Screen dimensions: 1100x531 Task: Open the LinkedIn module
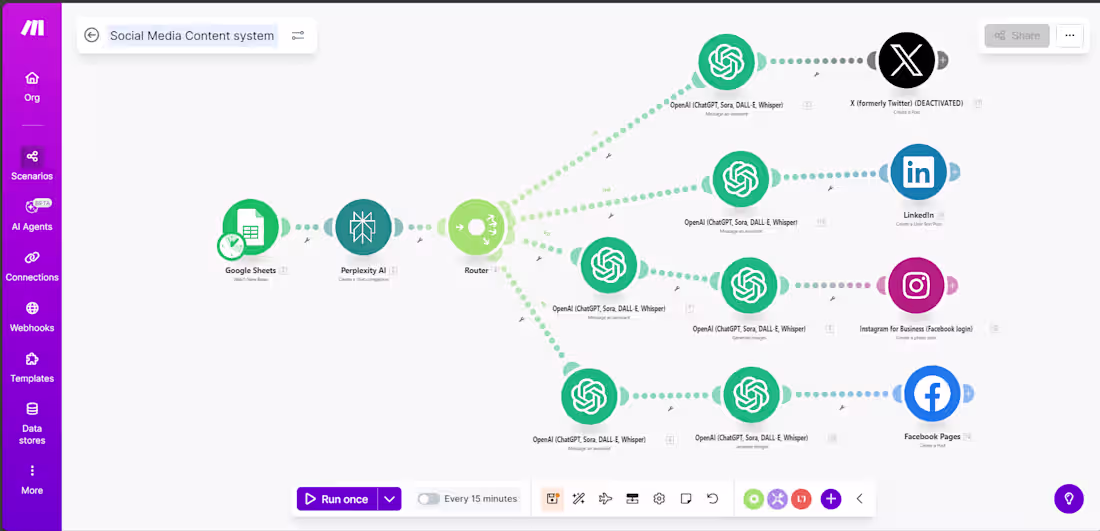click(918, 173)
